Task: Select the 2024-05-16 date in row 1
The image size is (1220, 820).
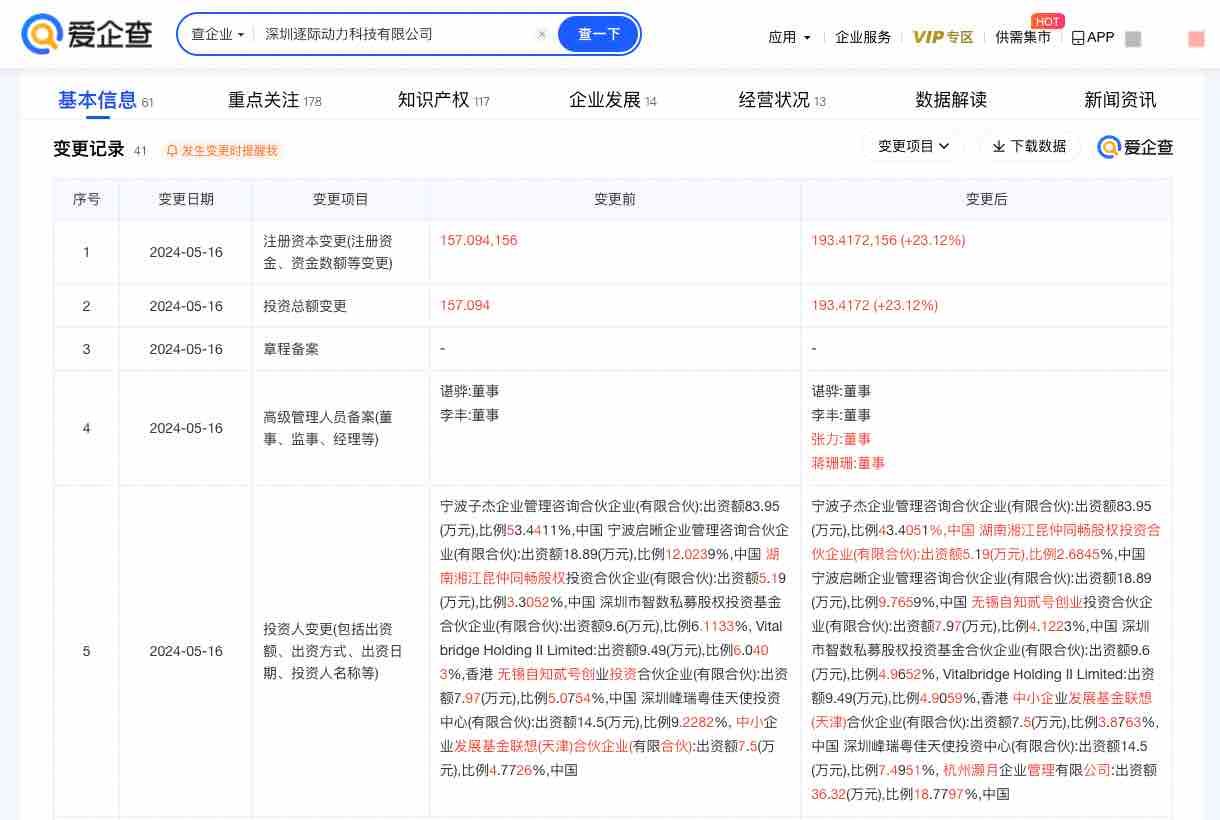Action: coord(186,252)
